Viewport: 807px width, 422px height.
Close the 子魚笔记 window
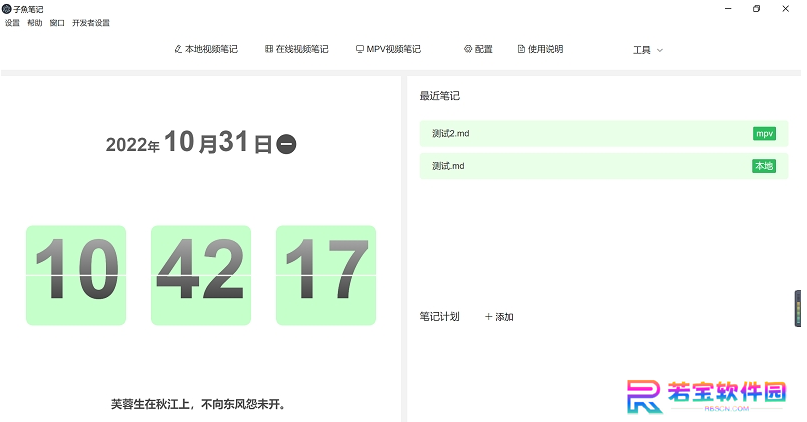tap(785, 9)
